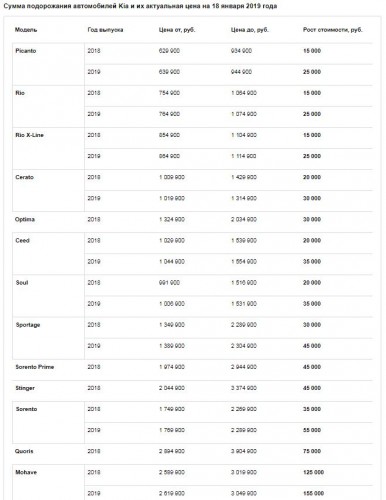The width and height of the screenshot is (386, 500).
Task: Click the table title about Kia prices
Action: coord(140,6)
